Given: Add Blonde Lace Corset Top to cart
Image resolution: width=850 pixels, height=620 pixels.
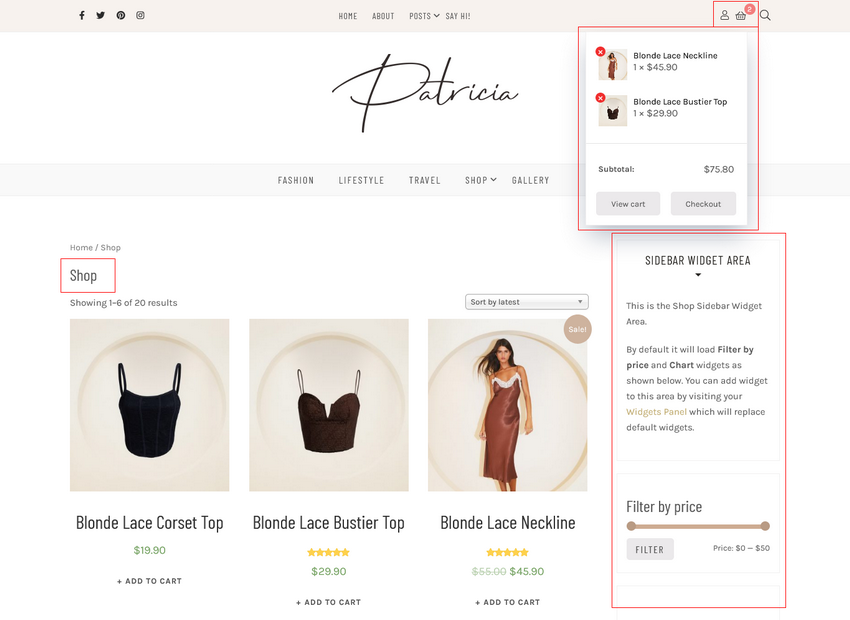Looking at the screenshot, I should (150, 581).
